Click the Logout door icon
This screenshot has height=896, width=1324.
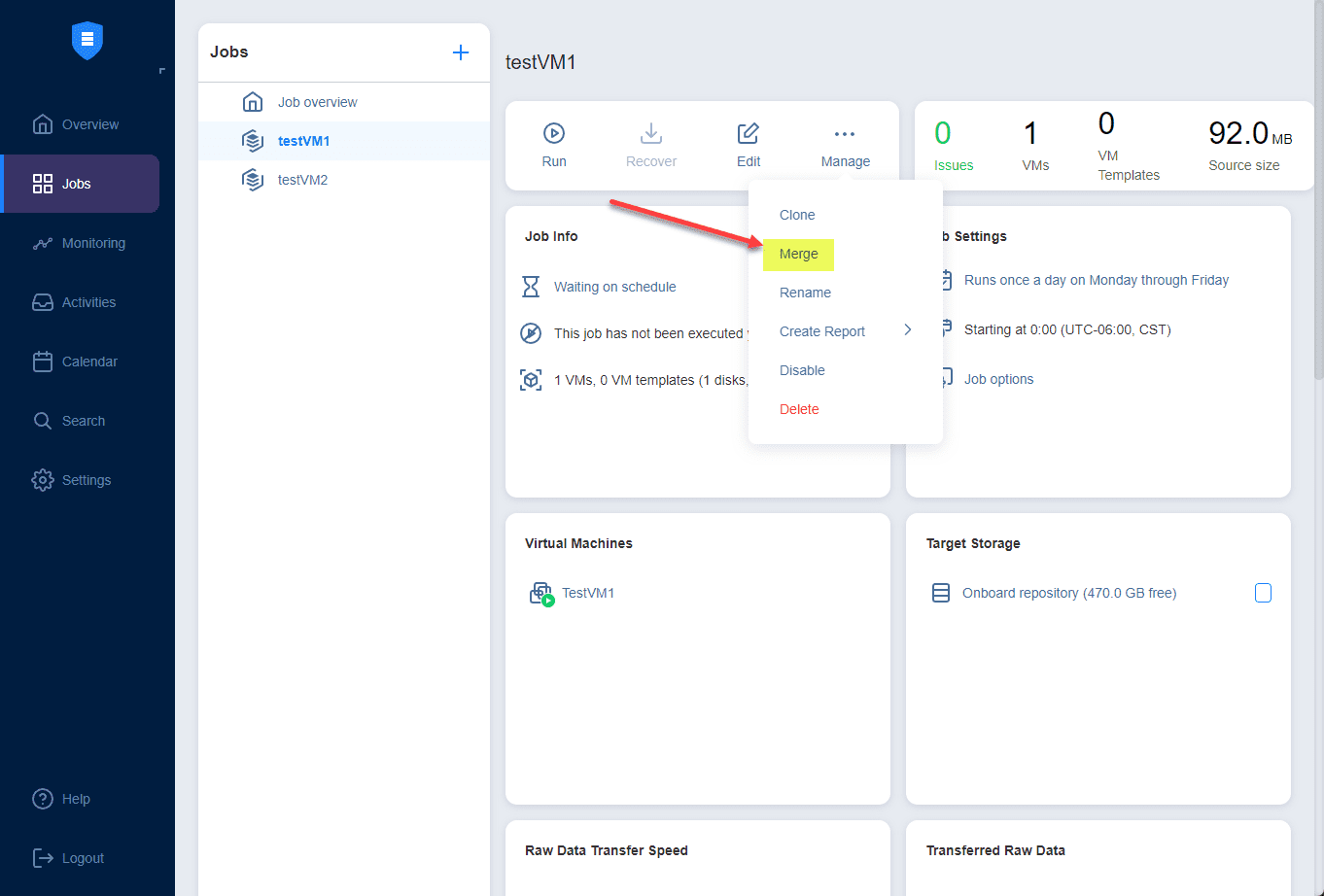43,858
